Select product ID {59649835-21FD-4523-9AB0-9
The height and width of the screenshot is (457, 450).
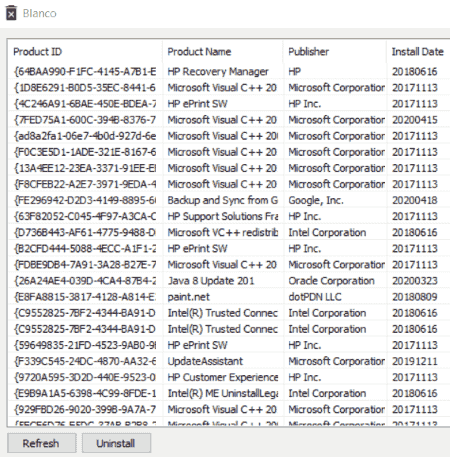tap(85, 345)
